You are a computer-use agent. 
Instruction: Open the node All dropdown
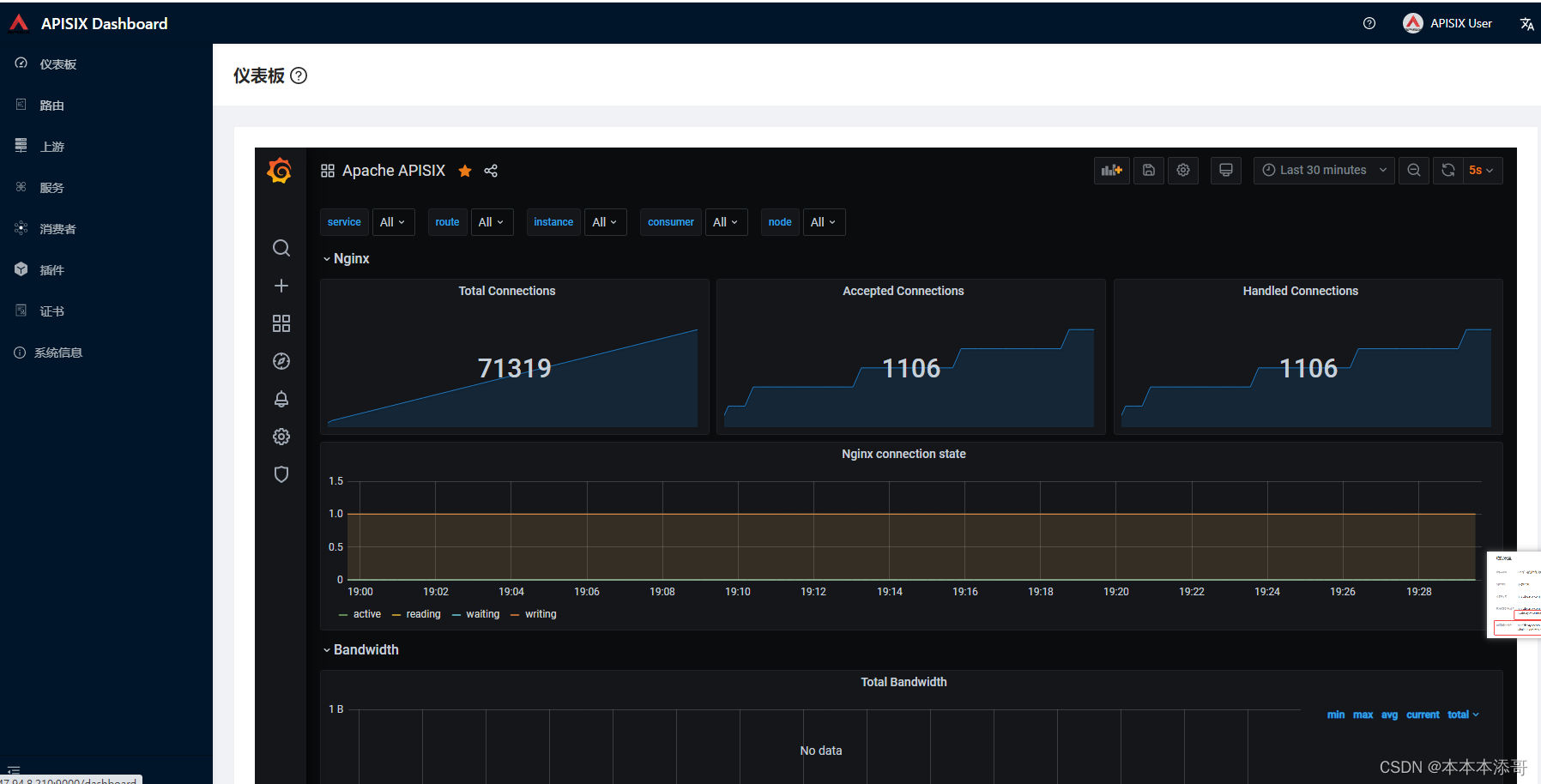point(824,222)
